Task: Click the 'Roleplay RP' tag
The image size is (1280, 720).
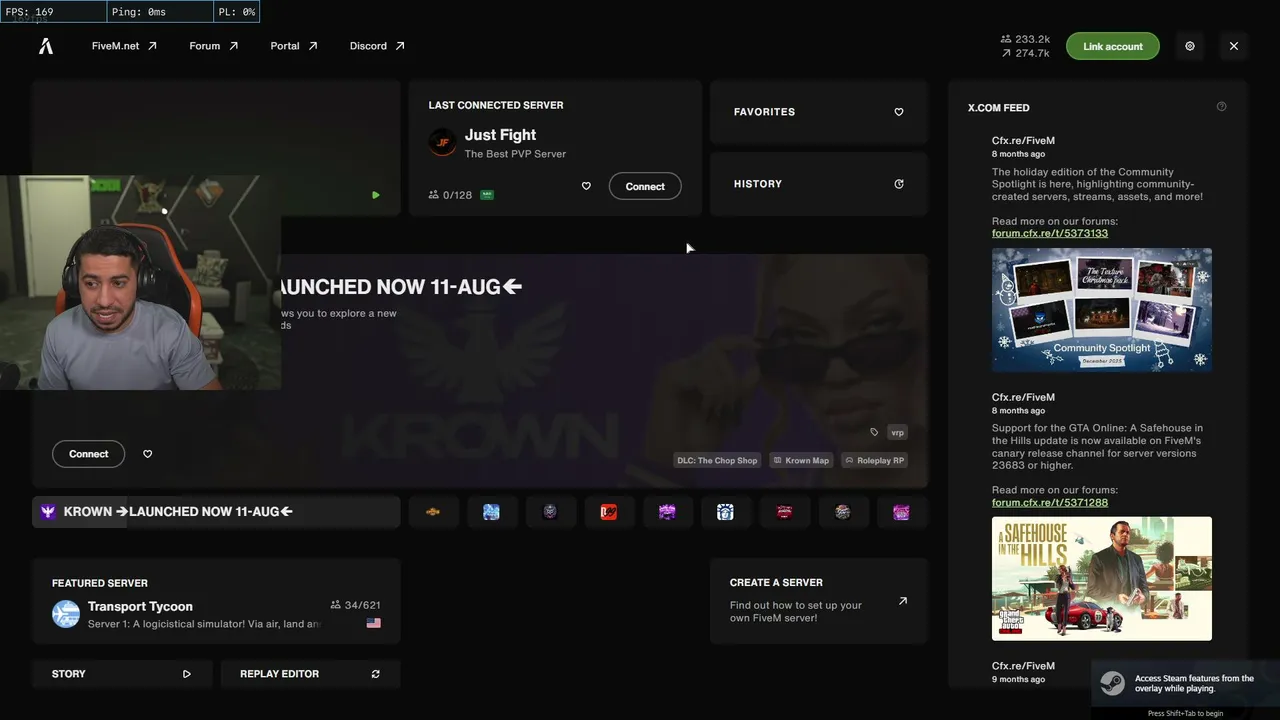Action: (874, 461)
